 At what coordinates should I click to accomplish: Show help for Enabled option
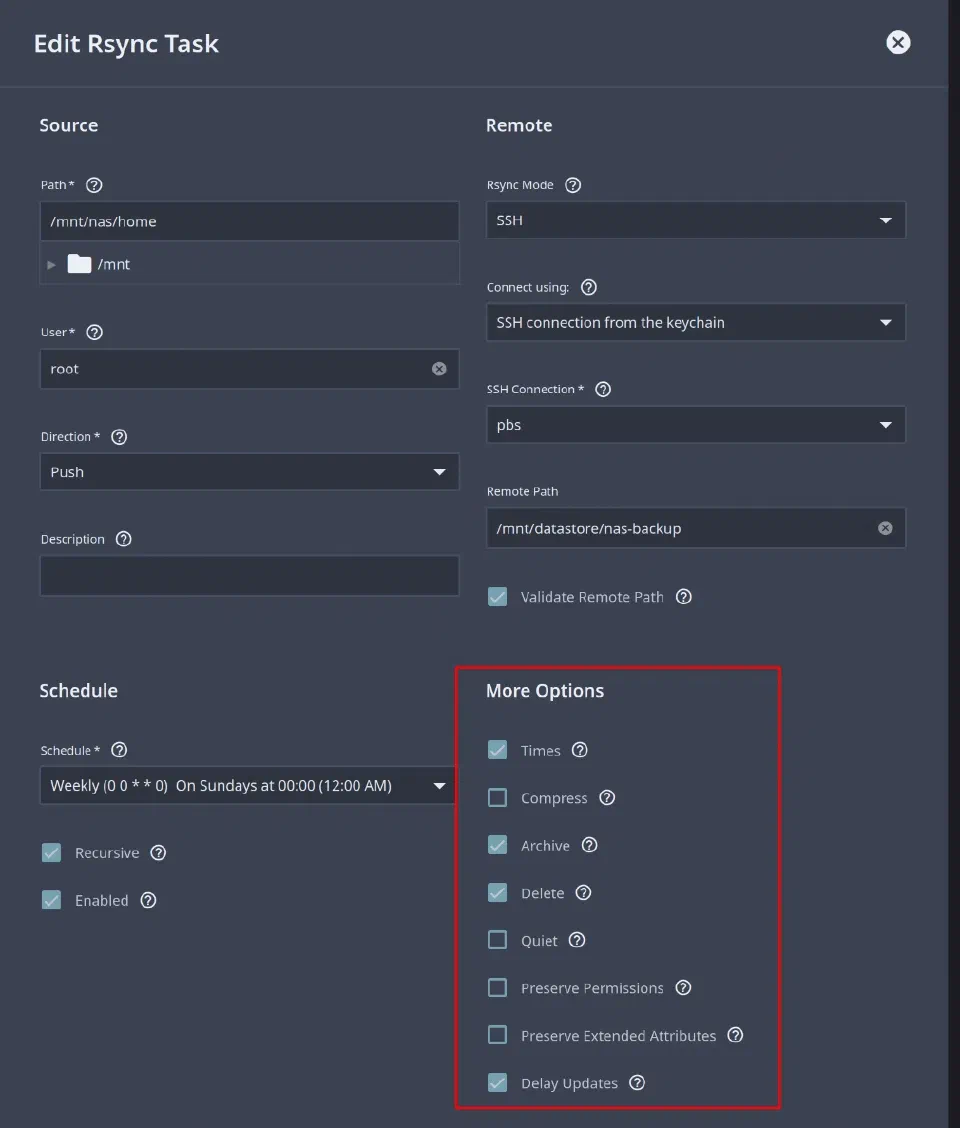[x=148, y=900]
